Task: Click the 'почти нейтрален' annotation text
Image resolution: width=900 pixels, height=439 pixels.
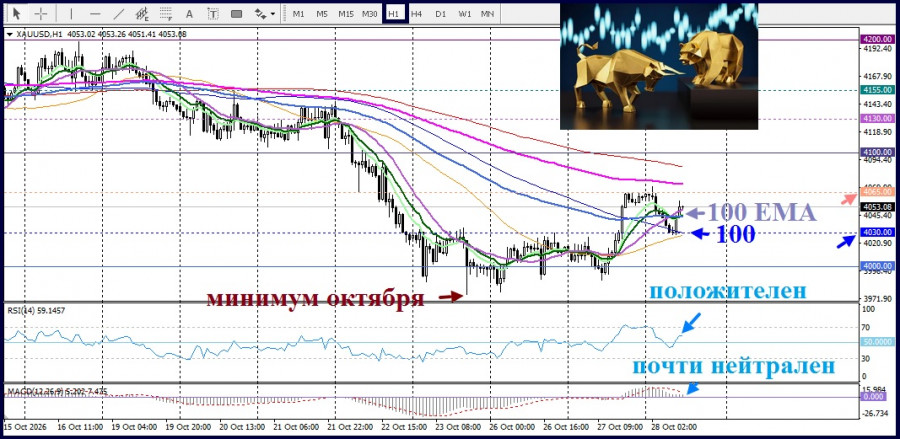Action: (x=734, y=366)
